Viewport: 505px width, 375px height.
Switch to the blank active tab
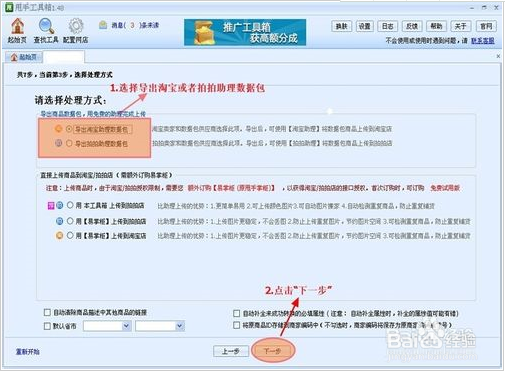click(64, 57)
